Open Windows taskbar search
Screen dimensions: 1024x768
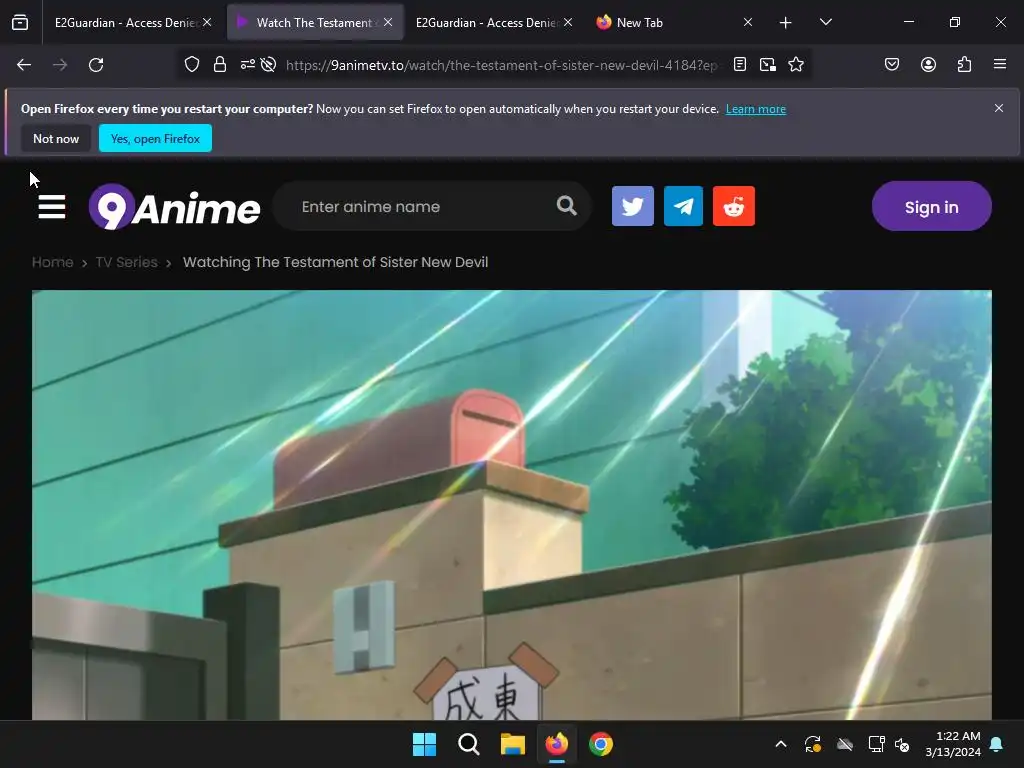pos(469,744)
